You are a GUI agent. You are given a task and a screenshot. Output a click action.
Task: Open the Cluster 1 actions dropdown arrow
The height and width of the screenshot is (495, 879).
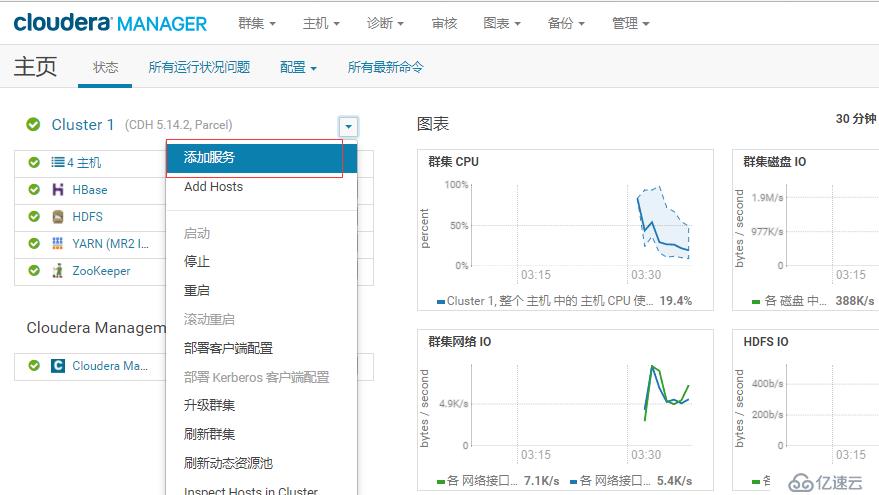(x=348, y=127)
